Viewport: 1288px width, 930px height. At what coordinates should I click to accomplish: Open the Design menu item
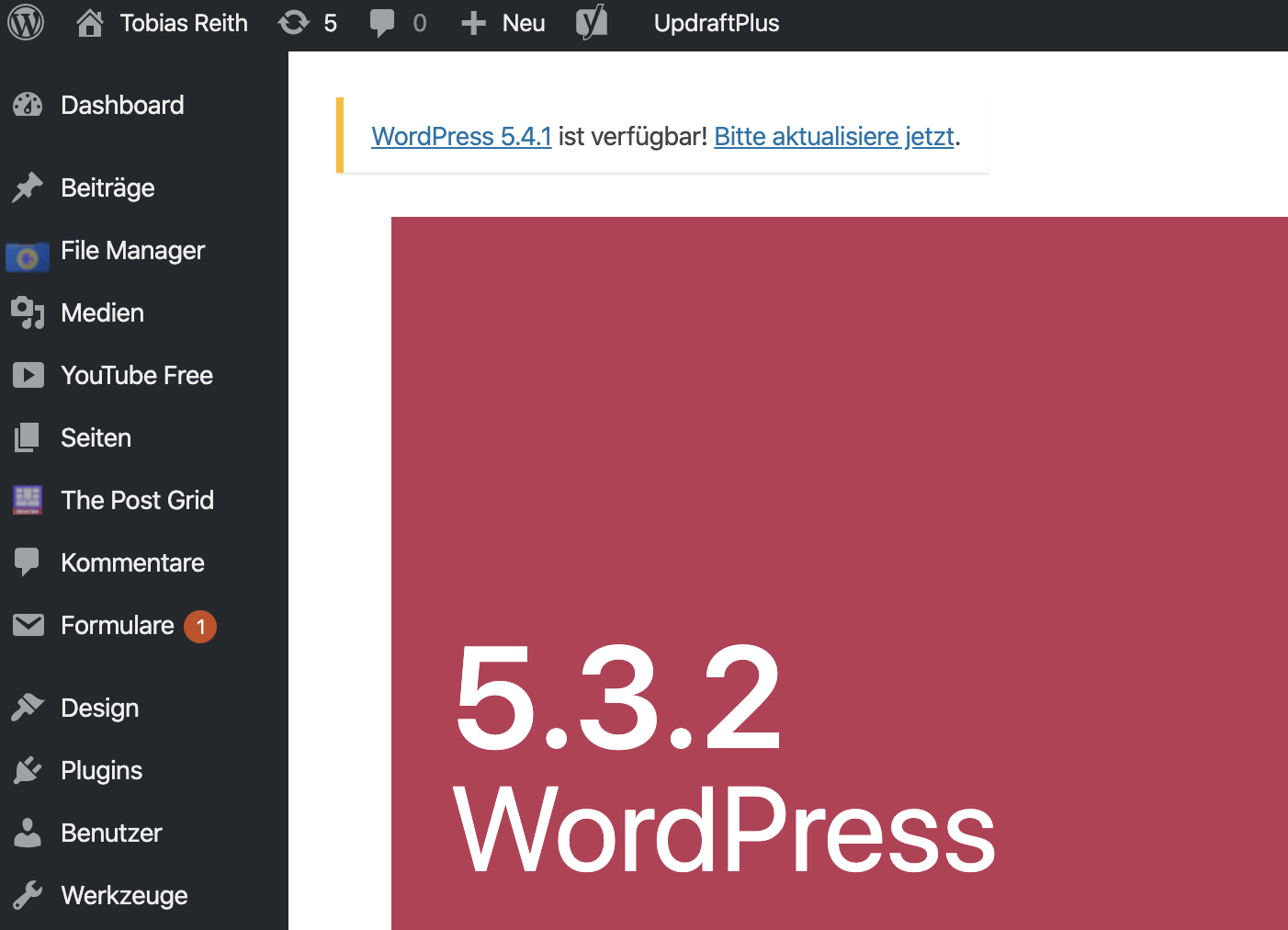pyautogui.click(x=99, y=709)
